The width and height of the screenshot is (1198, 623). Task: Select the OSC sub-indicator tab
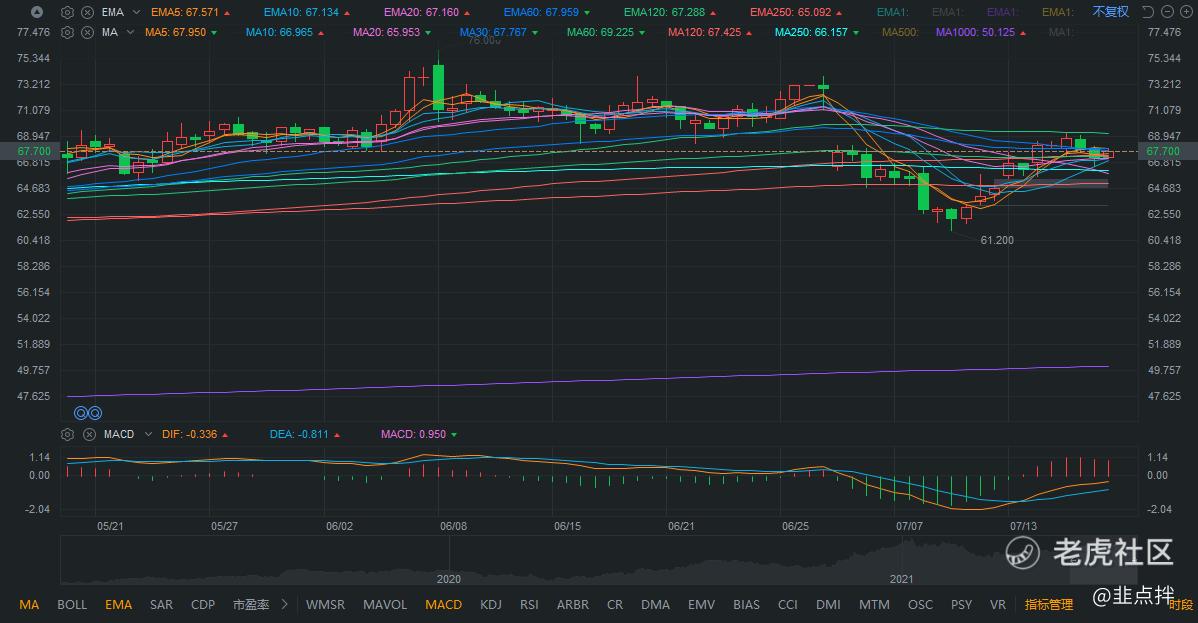(x=921, y=605)
